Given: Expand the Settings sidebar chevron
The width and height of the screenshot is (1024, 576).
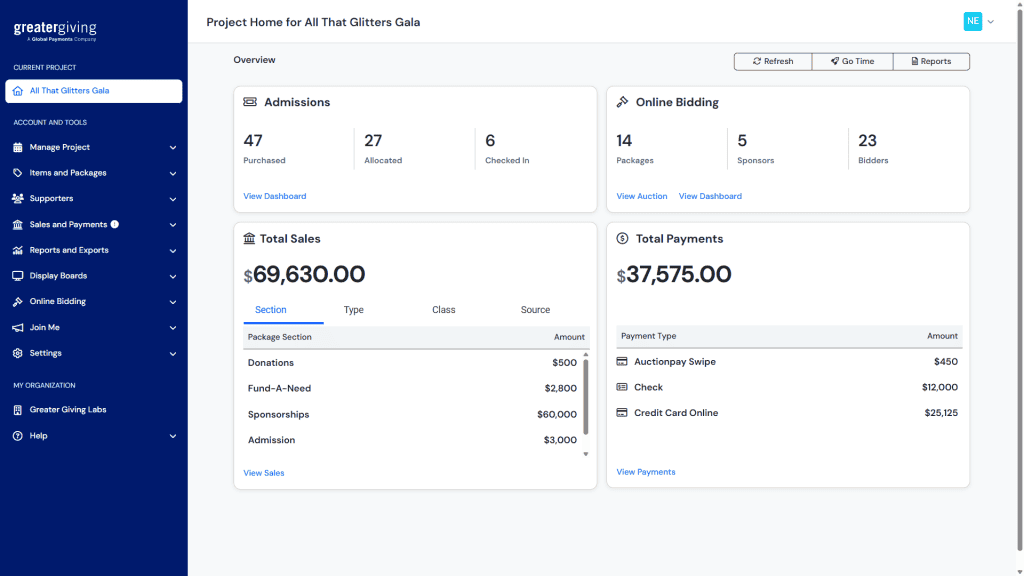Looking at the screenshot, I should coord(173,354).
